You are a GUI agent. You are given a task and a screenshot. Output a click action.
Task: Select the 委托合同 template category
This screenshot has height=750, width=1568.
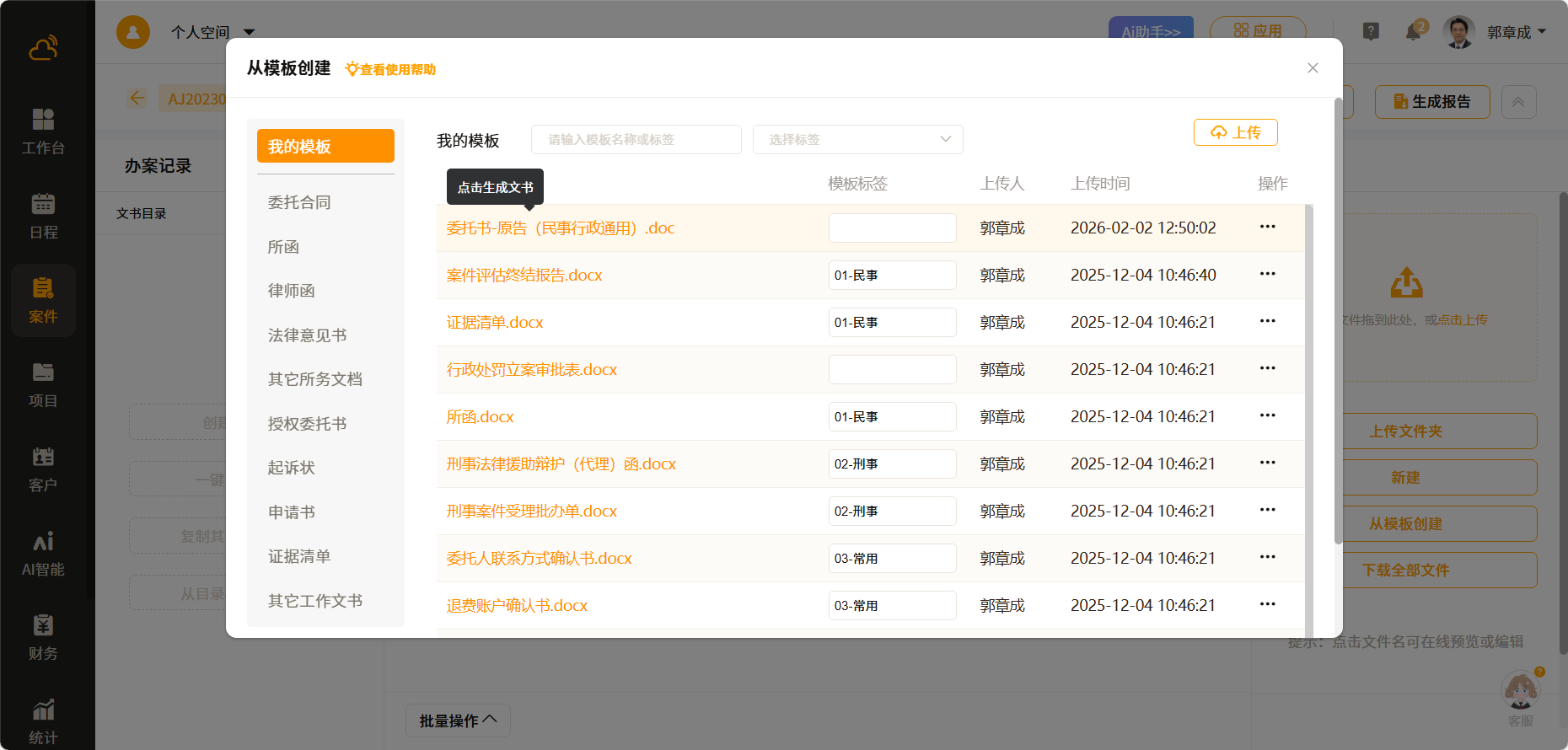click(x=299, y=202)
